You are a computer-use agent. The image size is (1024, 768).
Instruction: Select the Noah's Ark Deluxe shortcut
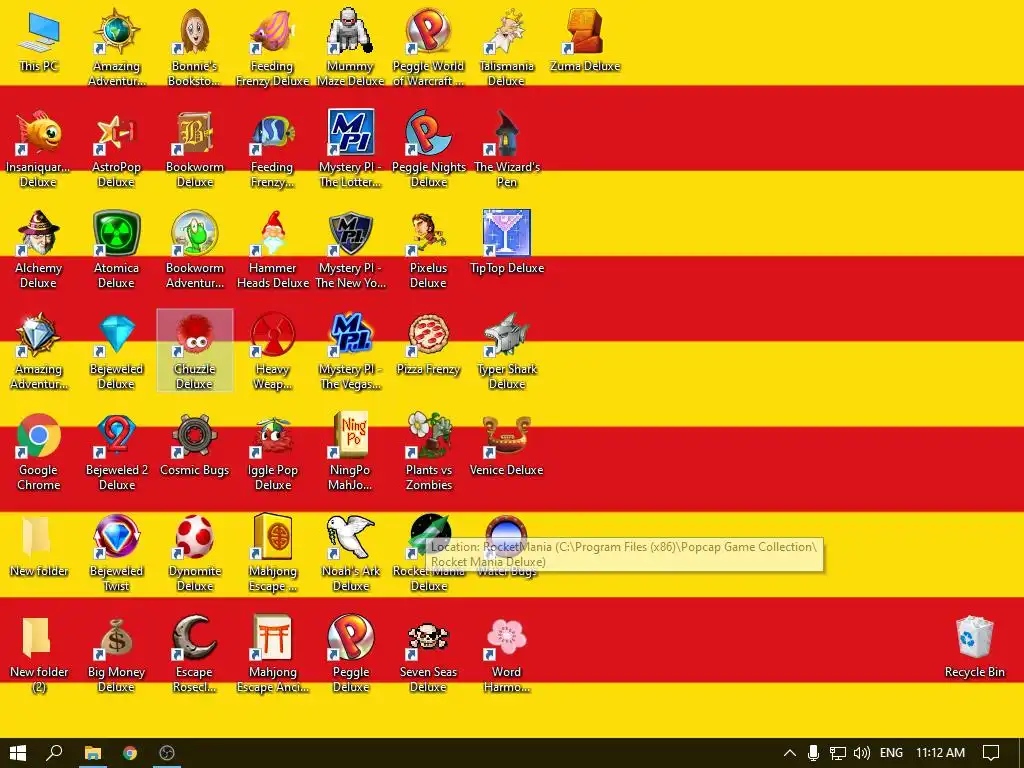coord(351,553)
